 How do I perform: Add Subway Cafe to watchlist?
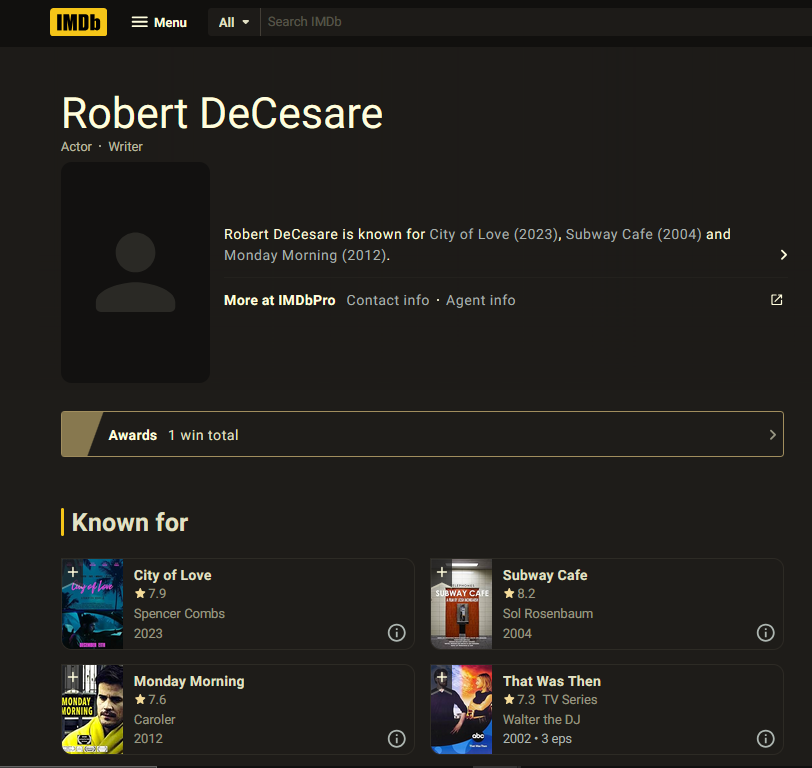tap(442, 572)
